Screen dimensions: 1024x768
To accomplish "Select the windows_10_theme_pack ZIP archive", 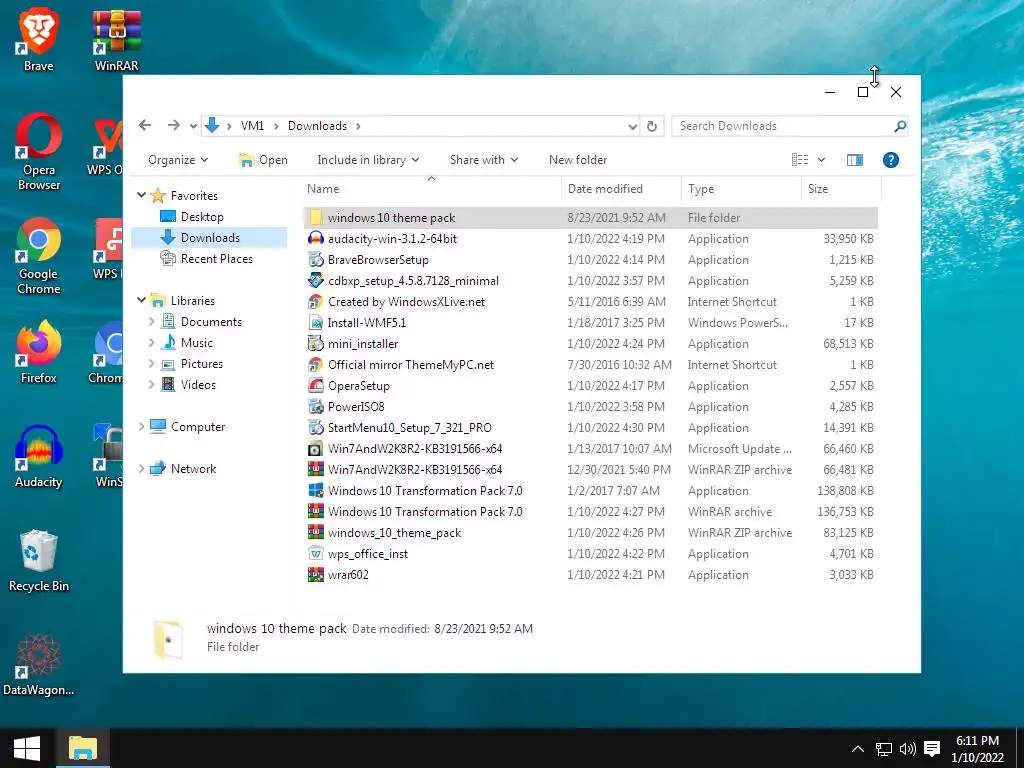I will coord(591,532).
